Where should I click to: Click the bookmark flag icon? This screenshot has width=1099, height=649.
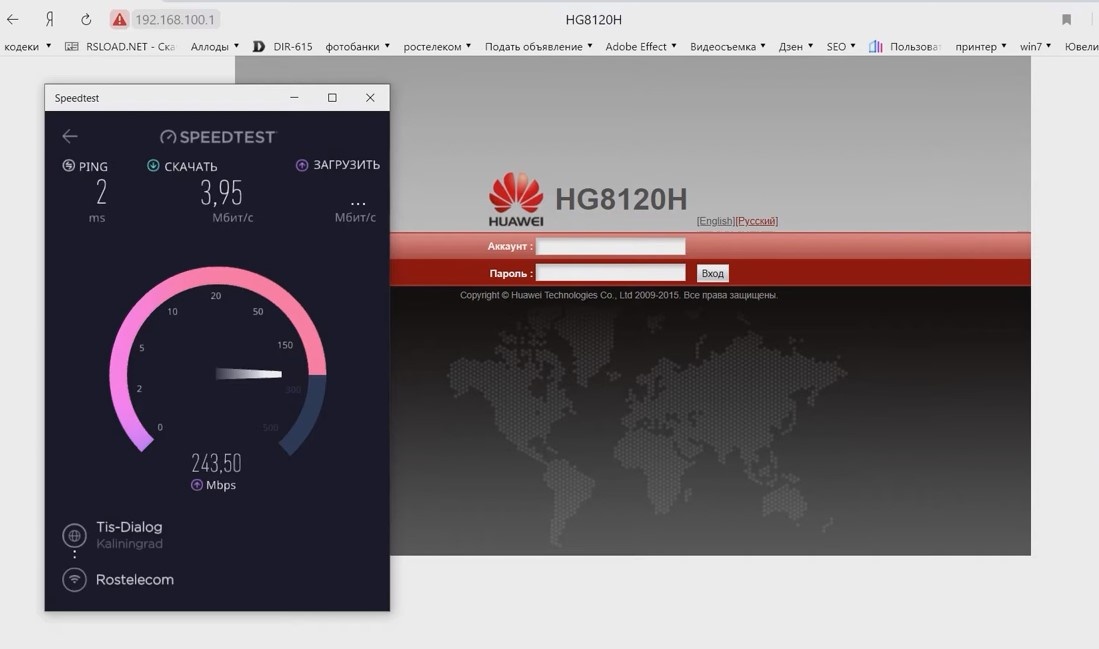[x=1066, y=20]
